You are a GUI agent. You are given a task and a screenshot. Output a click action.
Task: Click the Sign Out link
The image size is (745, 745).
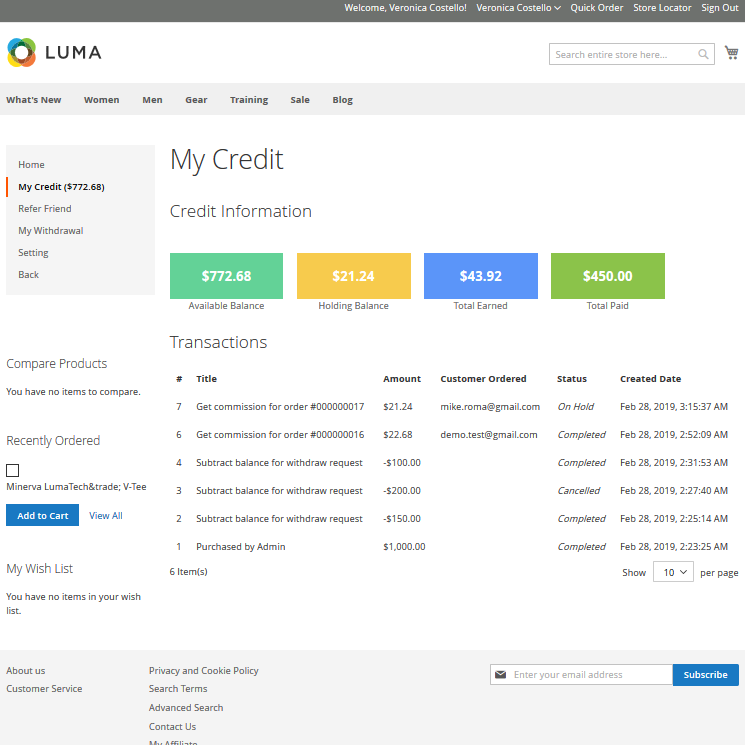719,8
